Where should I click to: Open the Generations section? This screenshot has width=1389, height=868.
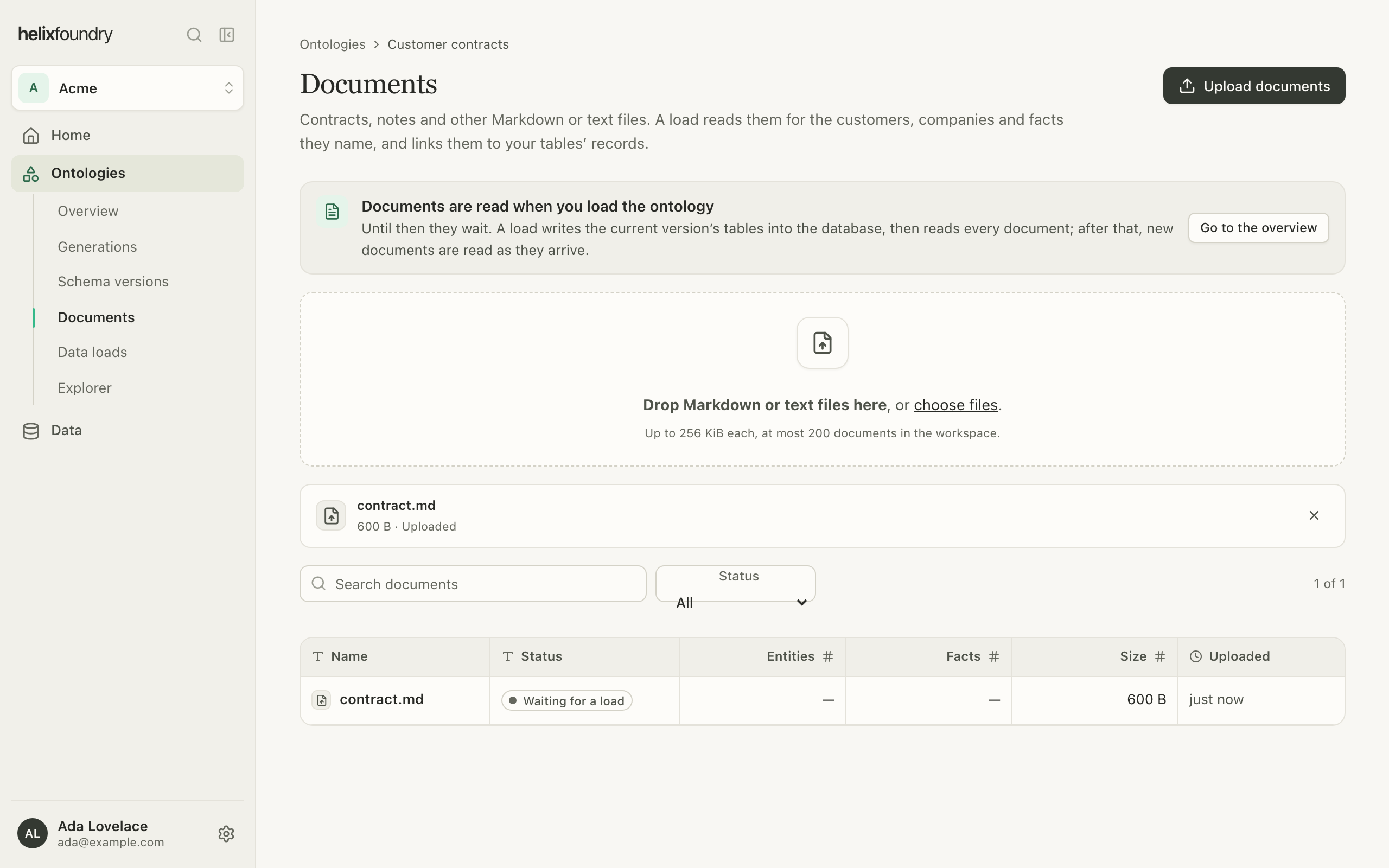pyautogui.click(x=97, y=246)
